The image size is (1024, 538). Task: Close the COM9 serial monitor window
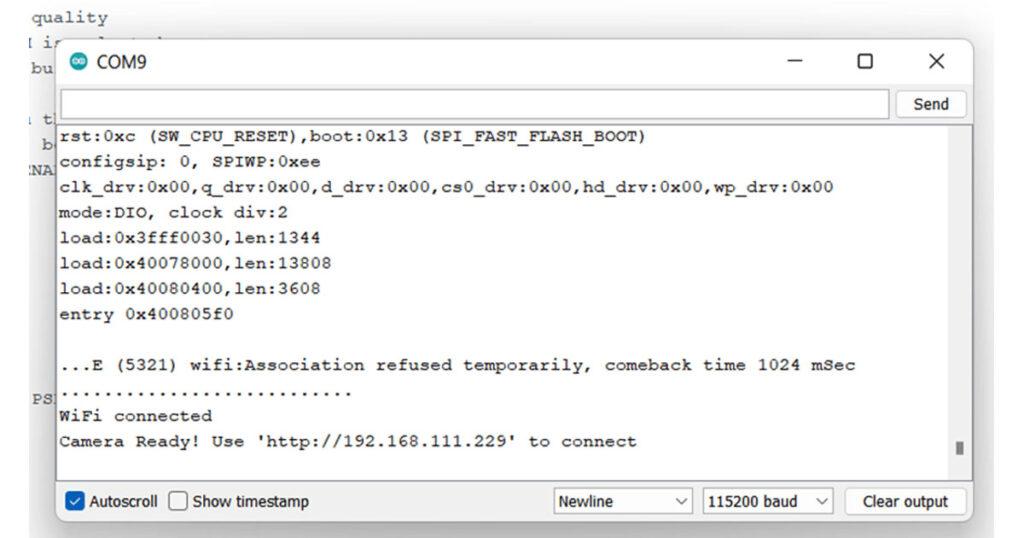coord(936,62)
